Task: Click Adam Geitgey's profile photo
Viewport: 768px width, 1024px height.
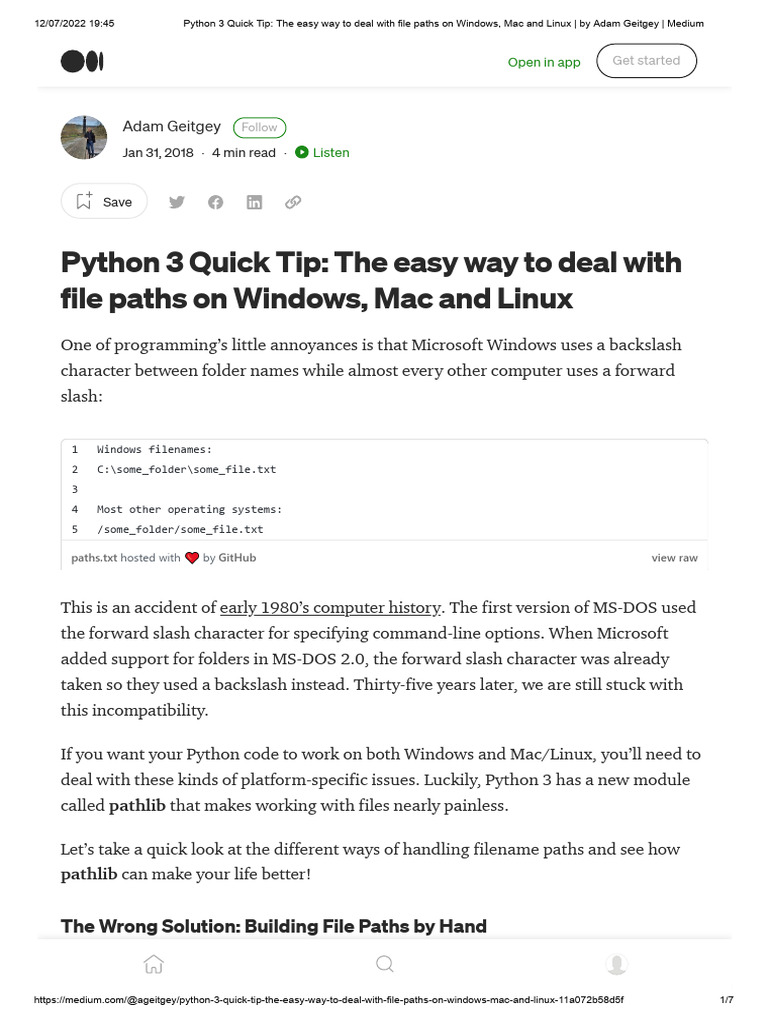Action: point(84,137)
